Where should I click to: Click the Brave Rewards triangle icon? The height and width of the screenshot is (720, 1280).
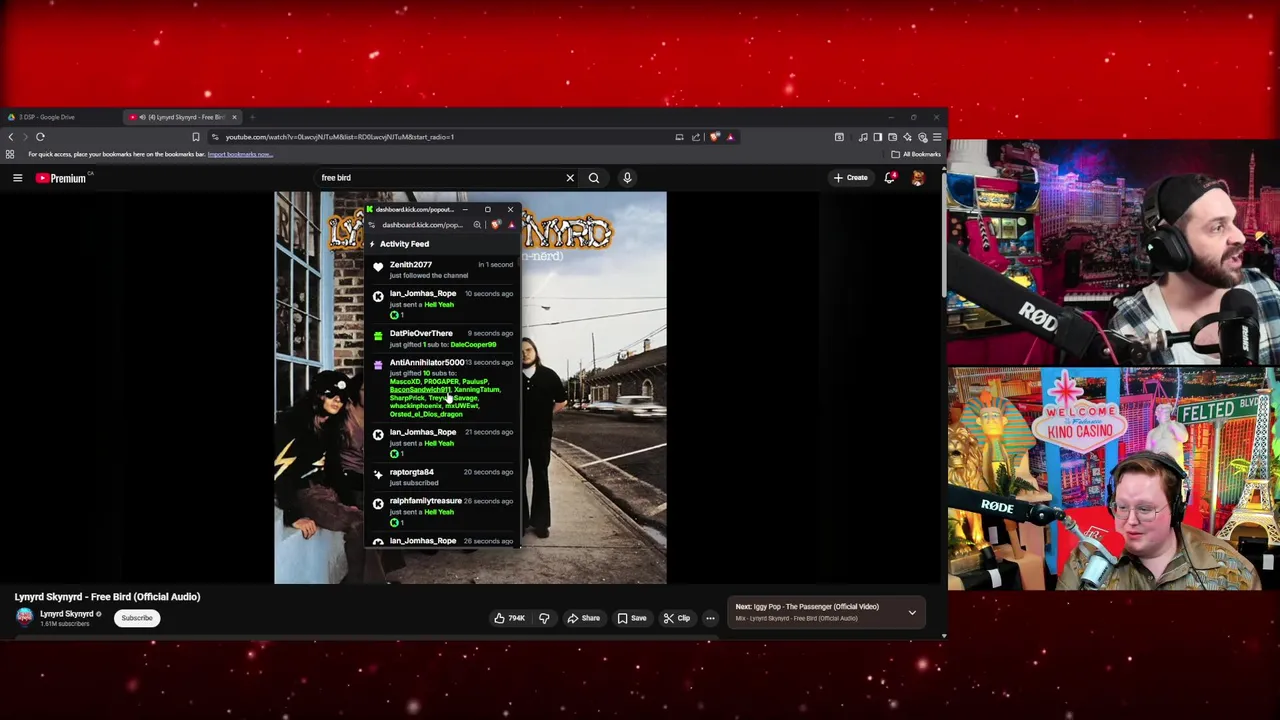coord(730,137)
